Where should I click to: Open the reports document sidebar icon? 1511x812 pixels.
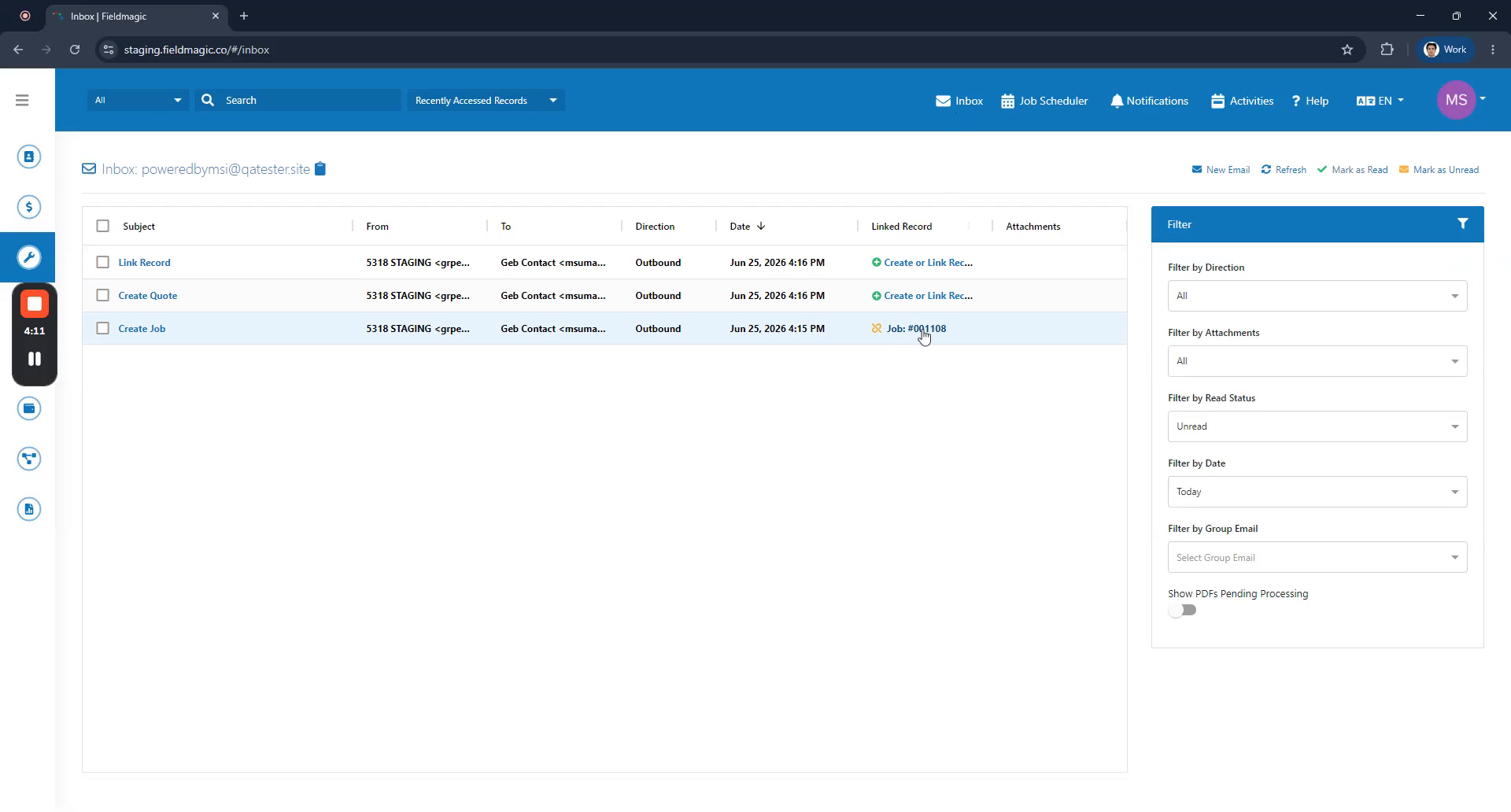tap(29, 509)
